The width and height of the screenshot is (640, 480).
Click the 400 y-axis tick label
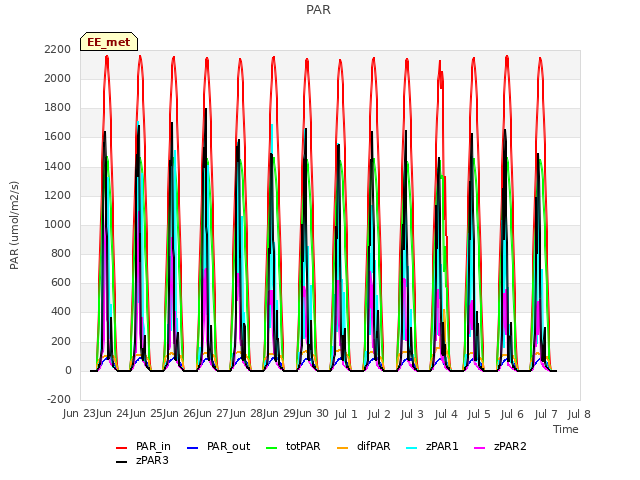(x=61, y=312)
